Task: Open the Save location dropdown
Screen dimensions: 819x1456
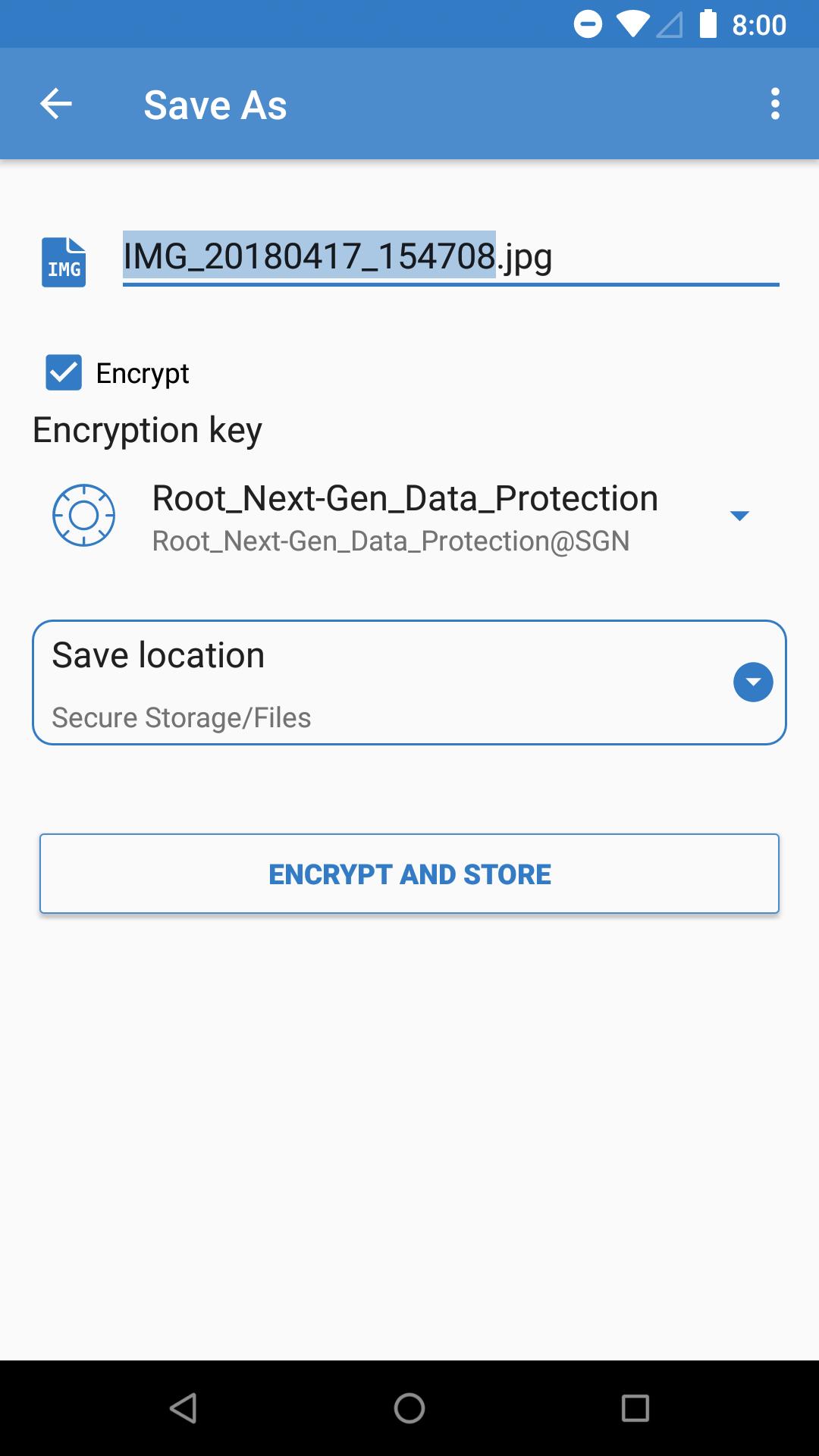Action: 753,682
